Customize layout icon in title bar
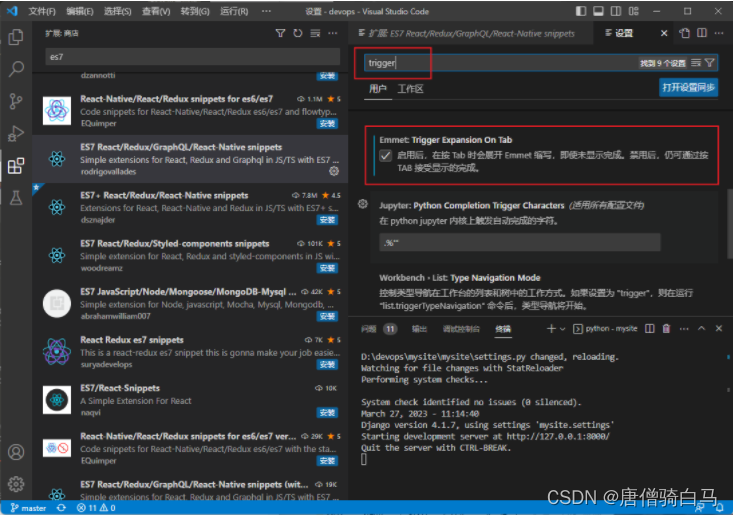733x517 pixels. 633,11
